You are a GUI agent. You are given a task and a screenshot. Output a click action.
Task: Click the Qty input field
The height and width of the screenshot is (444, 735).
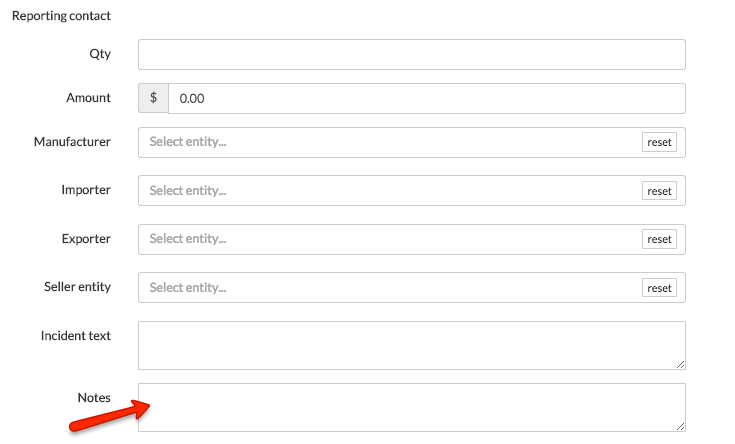pyautogui.click(x=411, y=54)
